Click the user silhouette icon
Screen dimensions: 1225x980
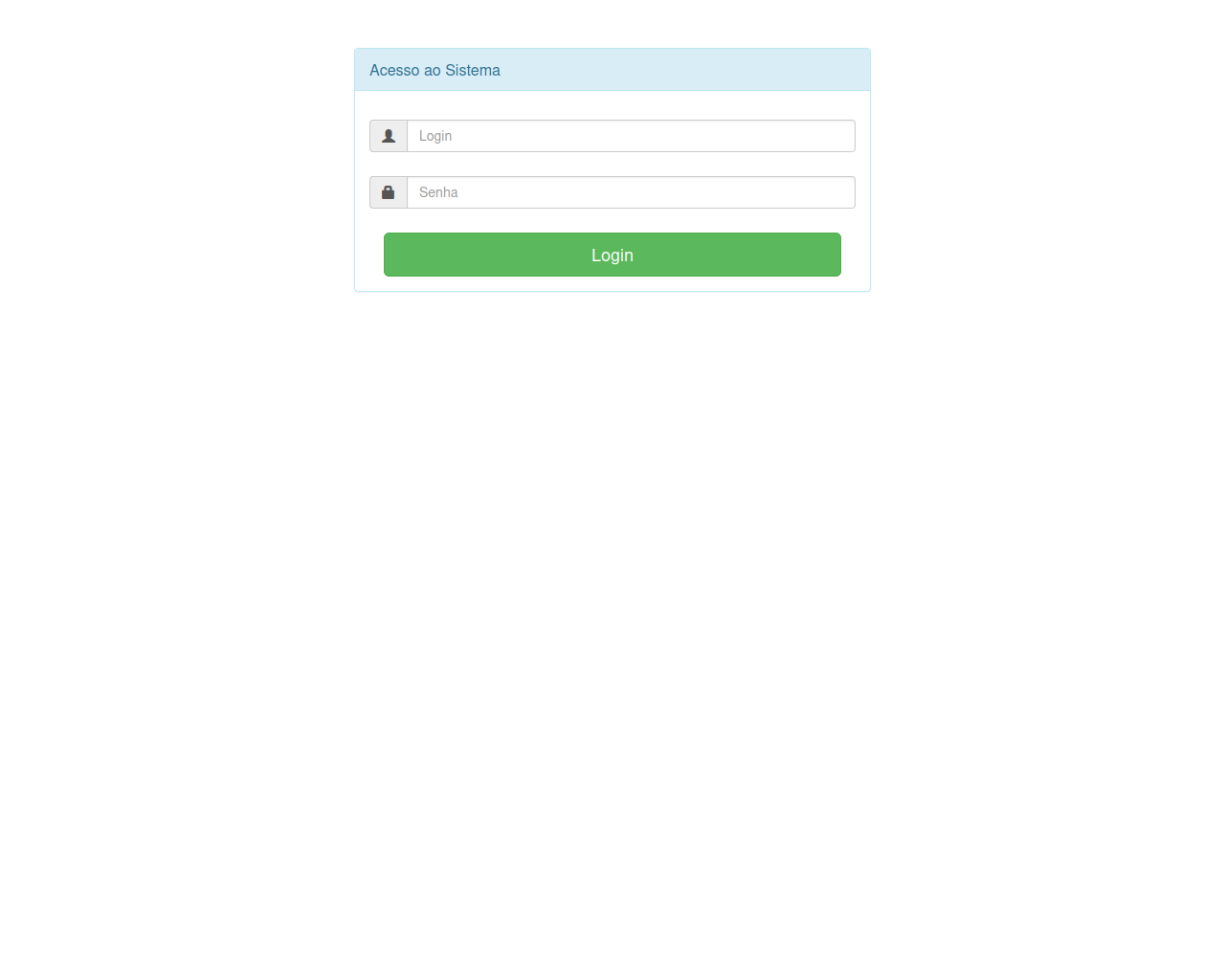(x=389, y=136)
